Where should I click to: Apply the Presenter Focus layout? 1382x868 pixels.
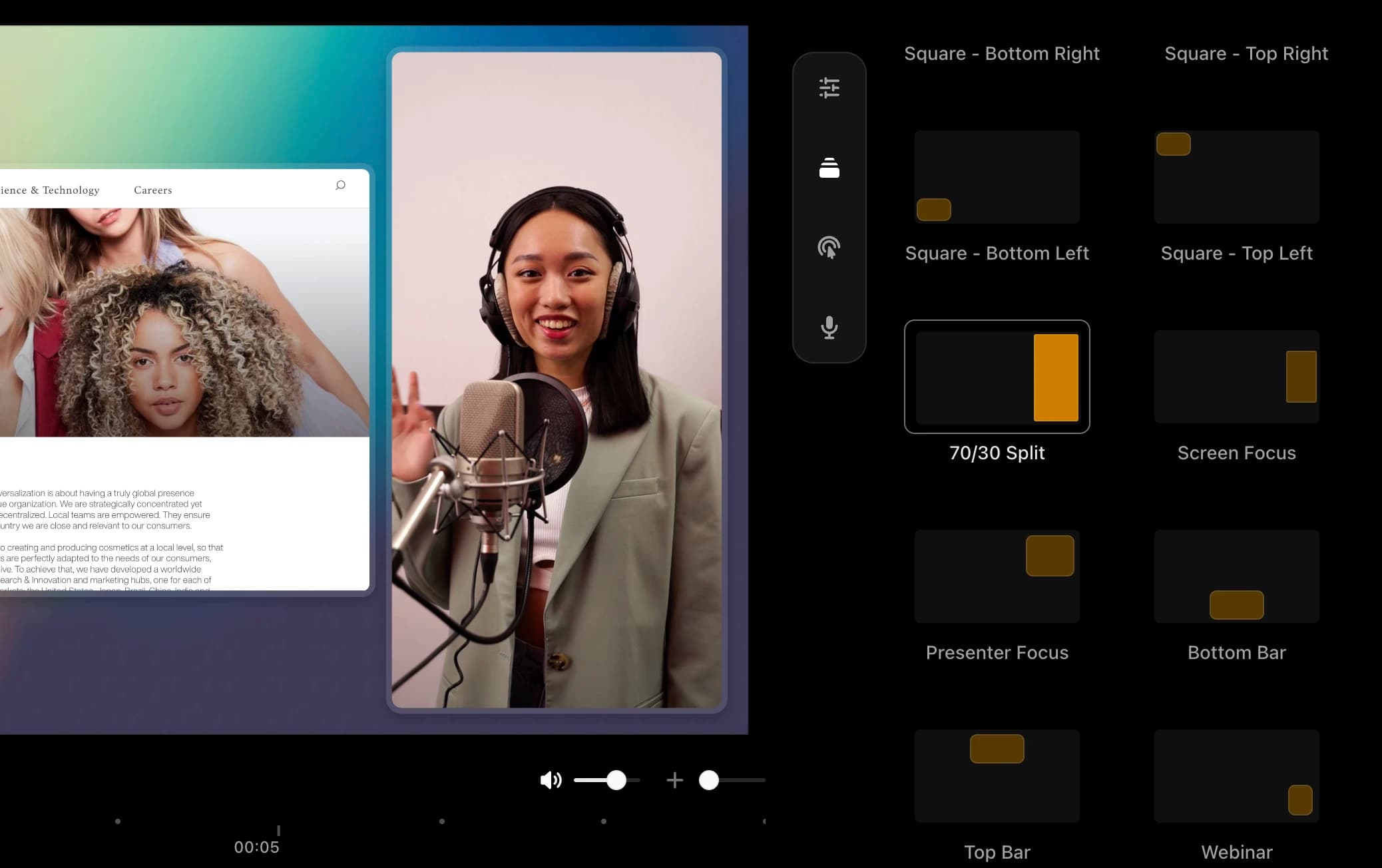pos(996,576)
